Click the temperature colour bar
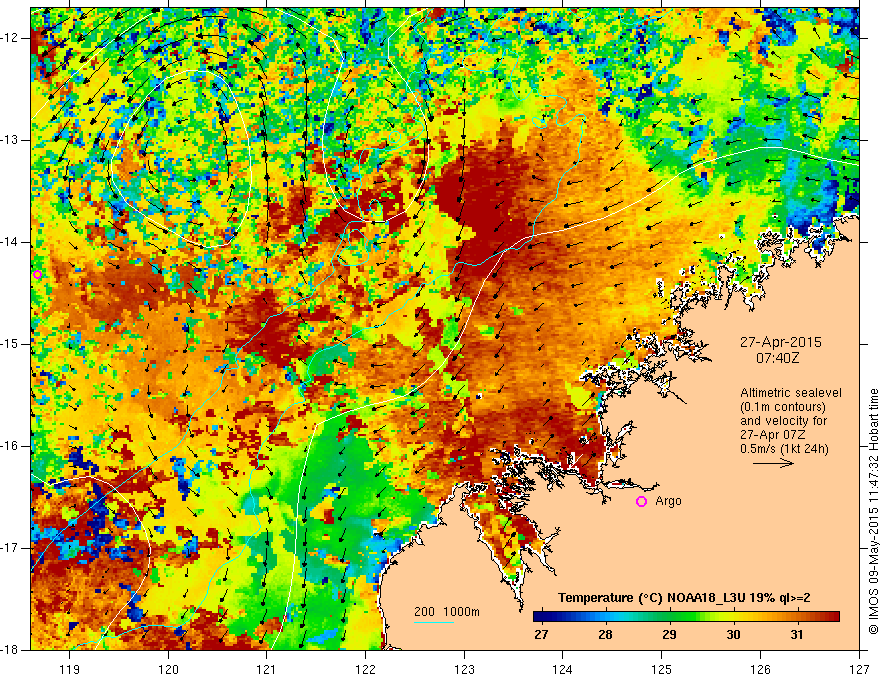Image resolution: width=880 pixels, height=680 pixels. (x=686, y=617)
